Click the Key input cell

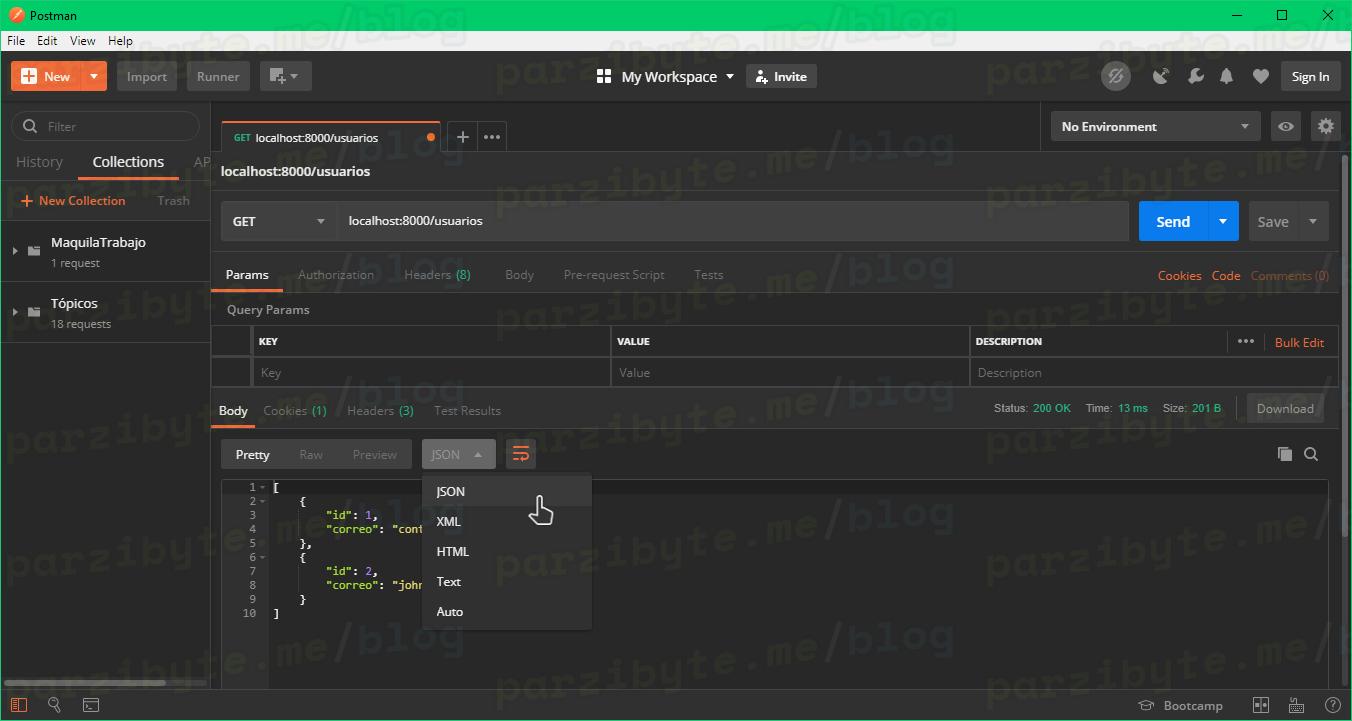431,372
